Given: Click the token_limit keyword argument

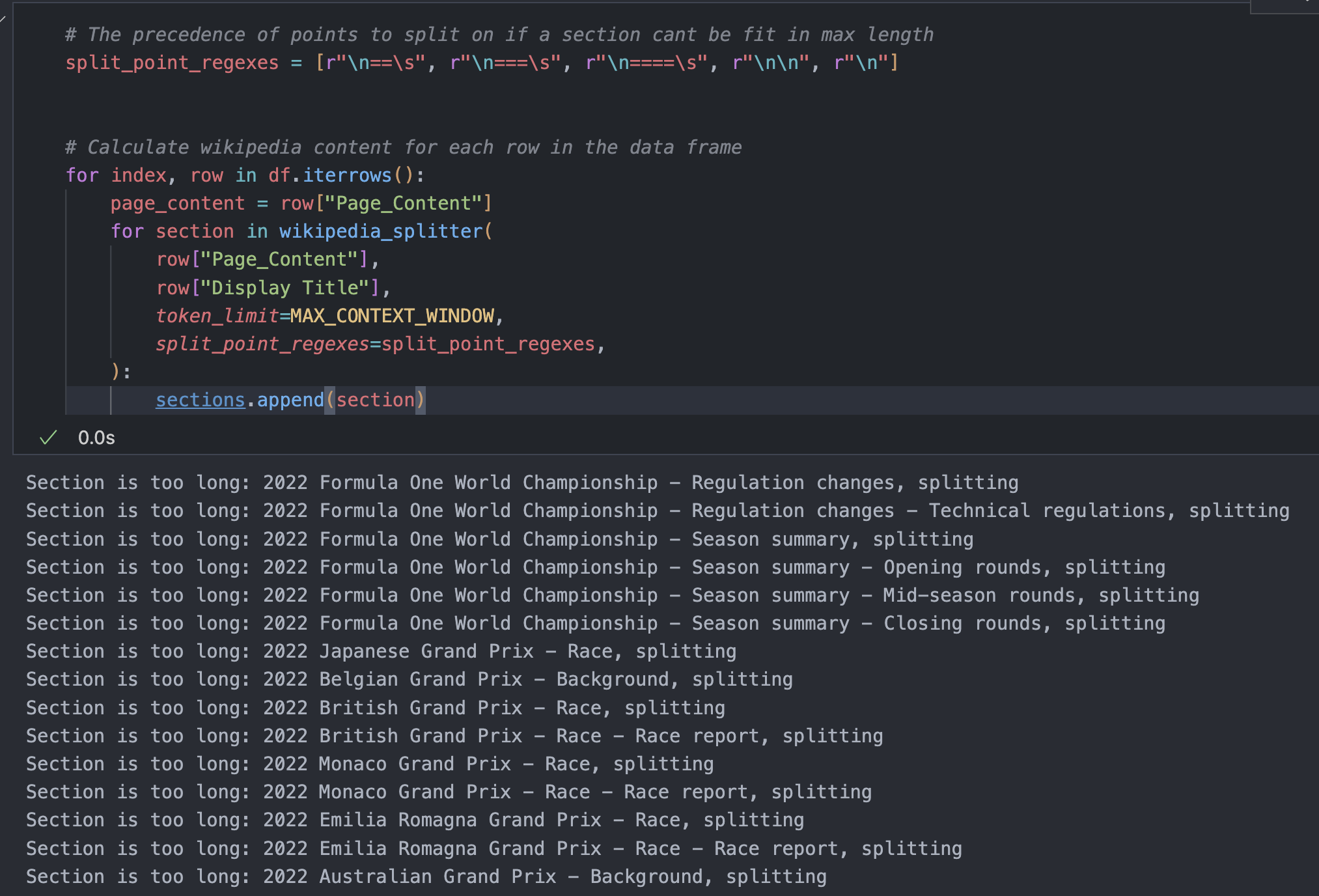Looking at the screenshot, I should [217, 316].
